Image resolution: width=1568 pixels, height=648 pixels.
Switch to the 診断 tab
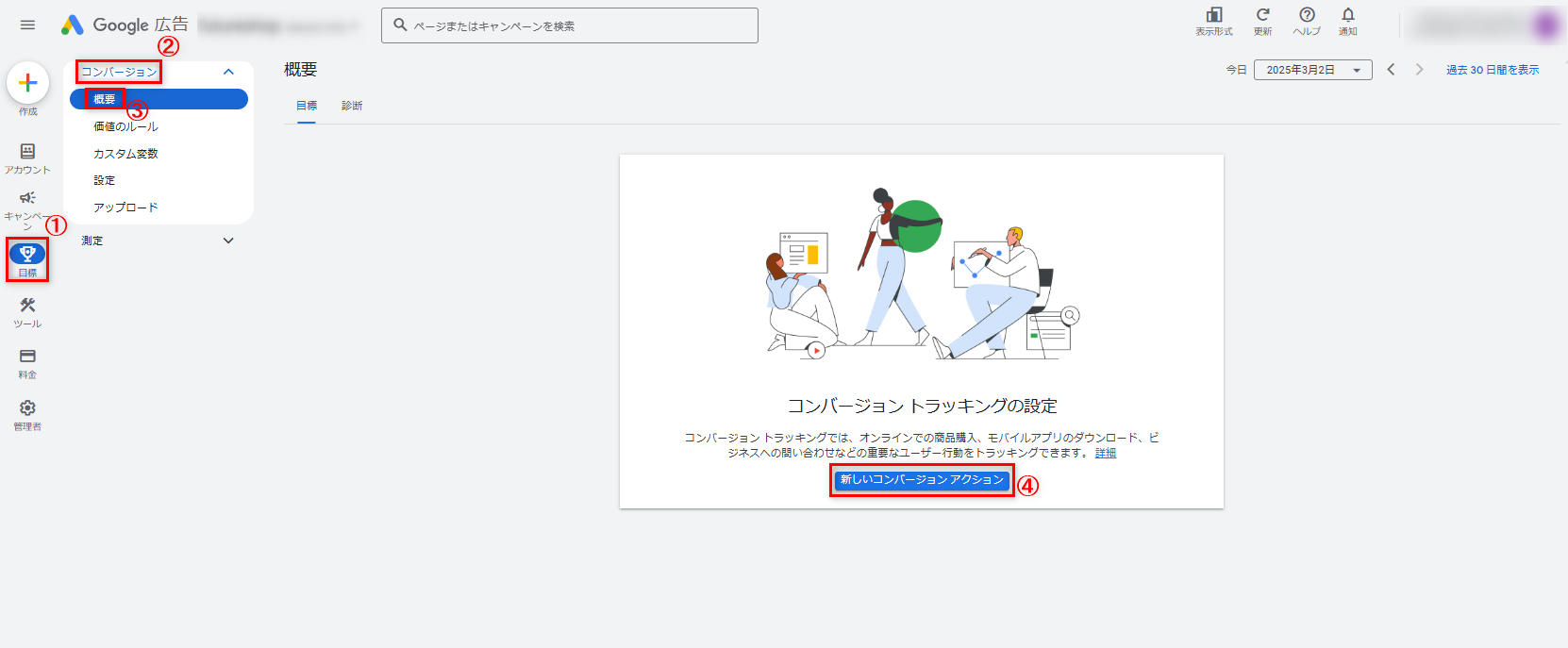352,106
